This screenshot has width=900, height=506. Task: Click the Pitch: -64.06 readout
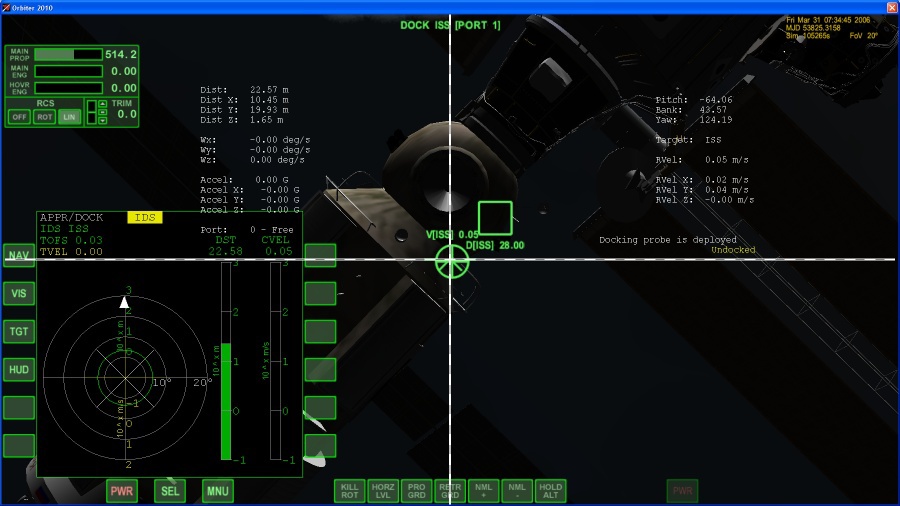coord(694,100)
